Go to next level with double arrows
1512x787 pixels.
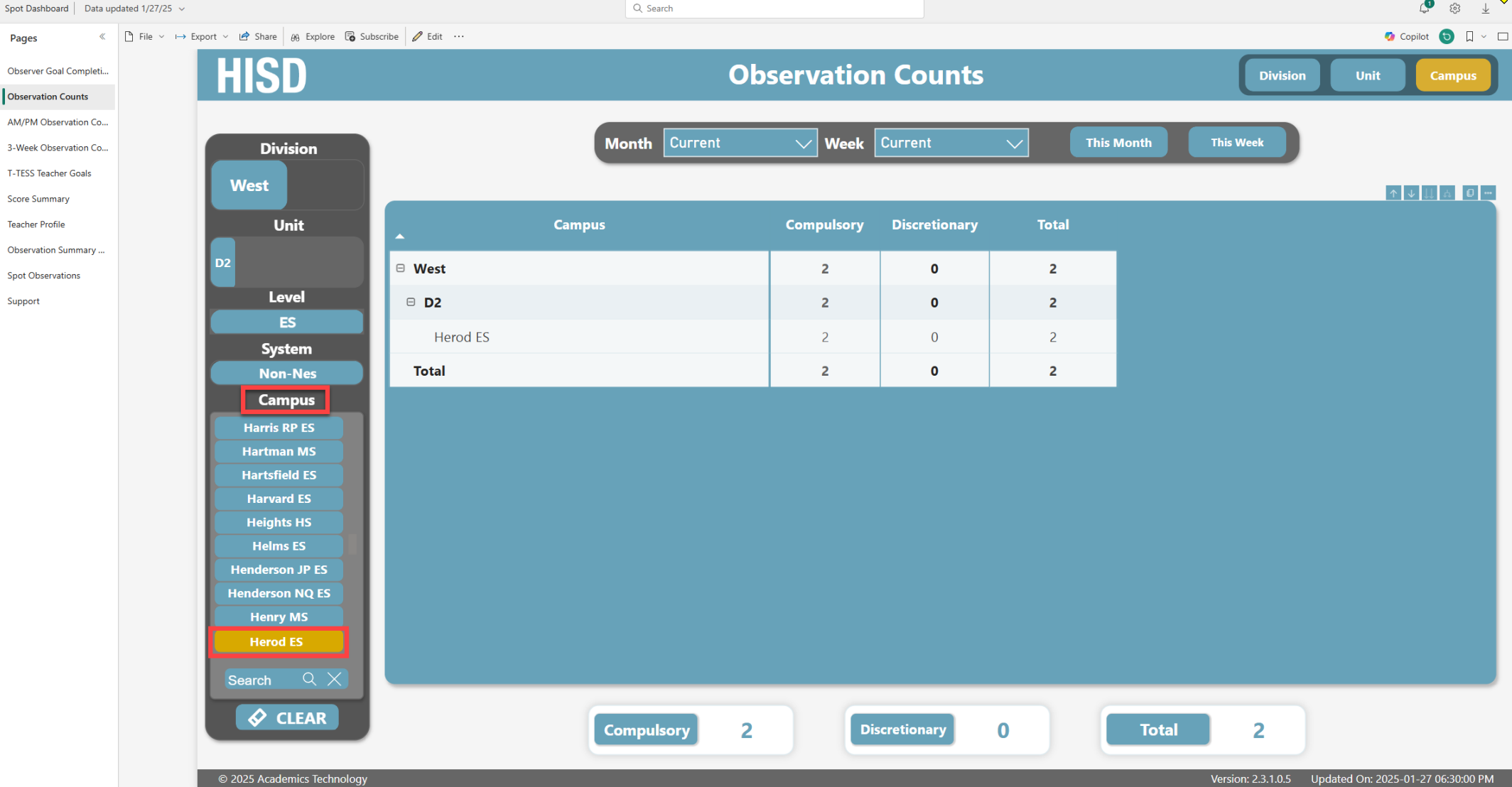(1429, 193)
